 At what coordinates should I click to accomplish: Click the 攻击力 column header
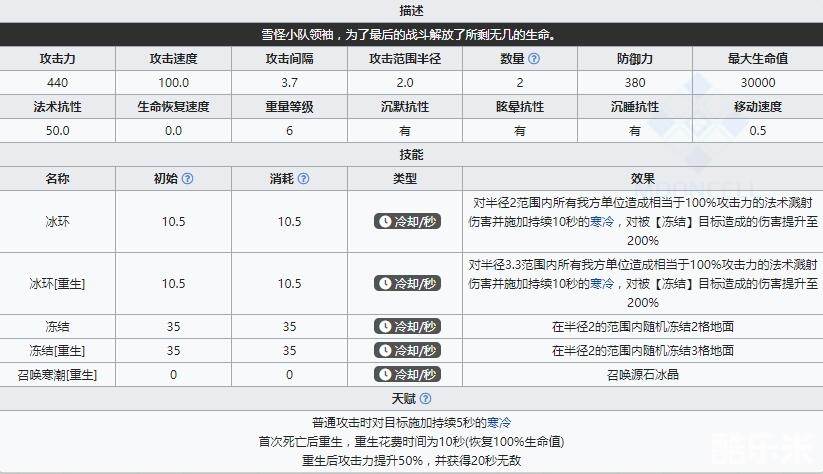pos(58,59)
